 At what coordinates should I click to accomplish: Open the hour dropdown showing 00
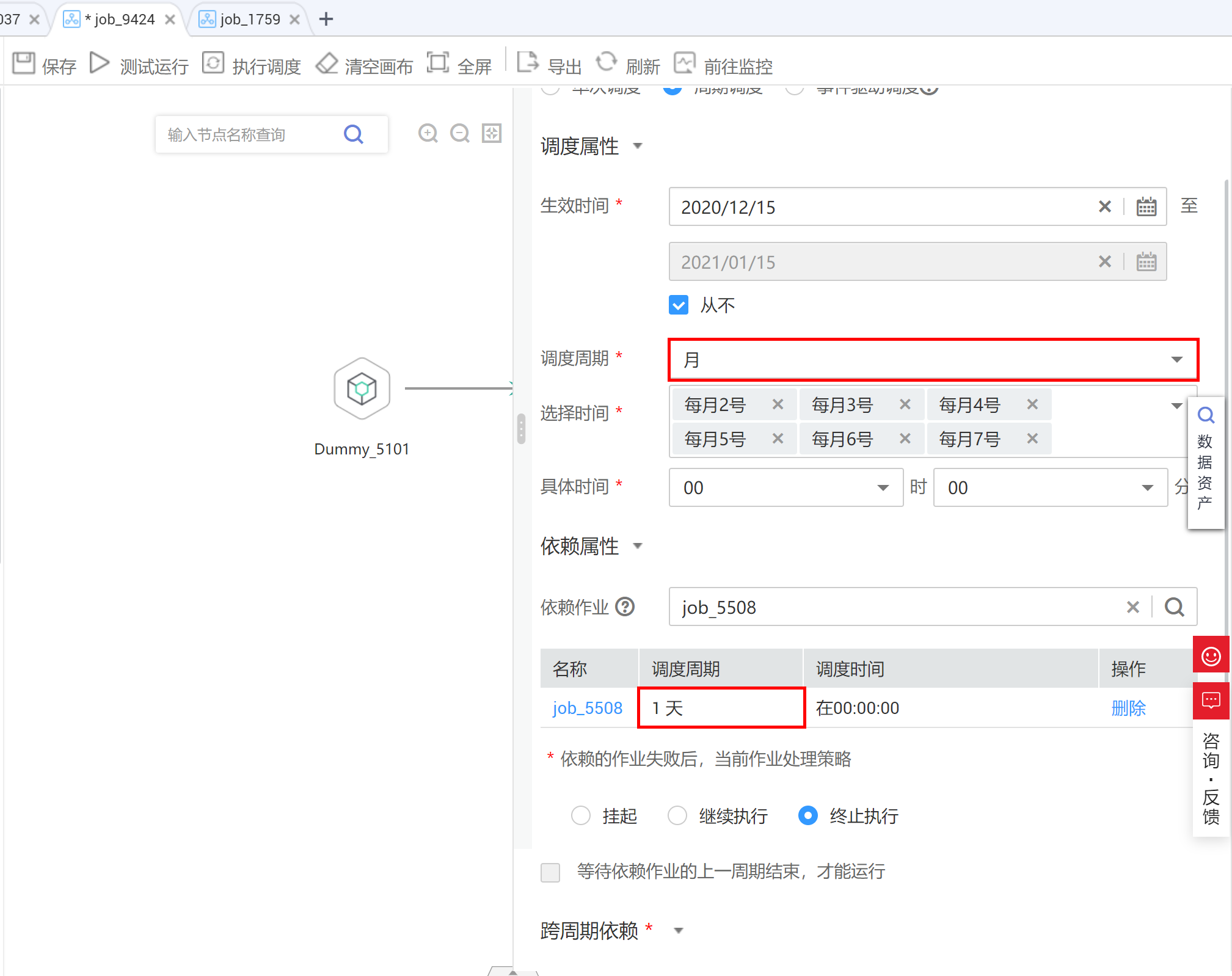point(785,487)
